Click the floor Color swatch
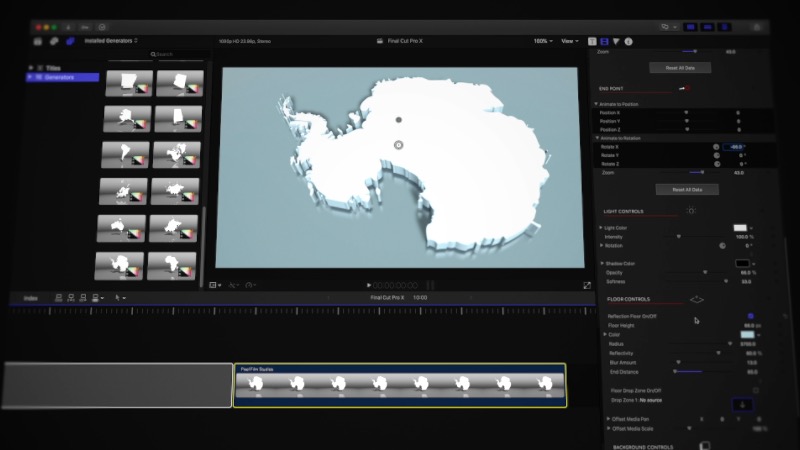Viewport: 800px width, 450px height. (747, 335)
